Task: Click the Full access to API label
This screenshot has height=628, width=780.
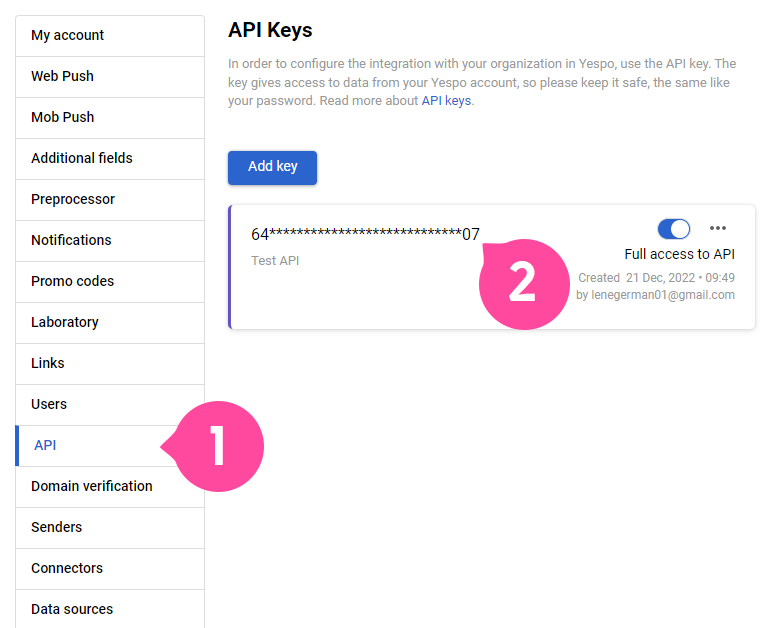Action: (680, 254)
